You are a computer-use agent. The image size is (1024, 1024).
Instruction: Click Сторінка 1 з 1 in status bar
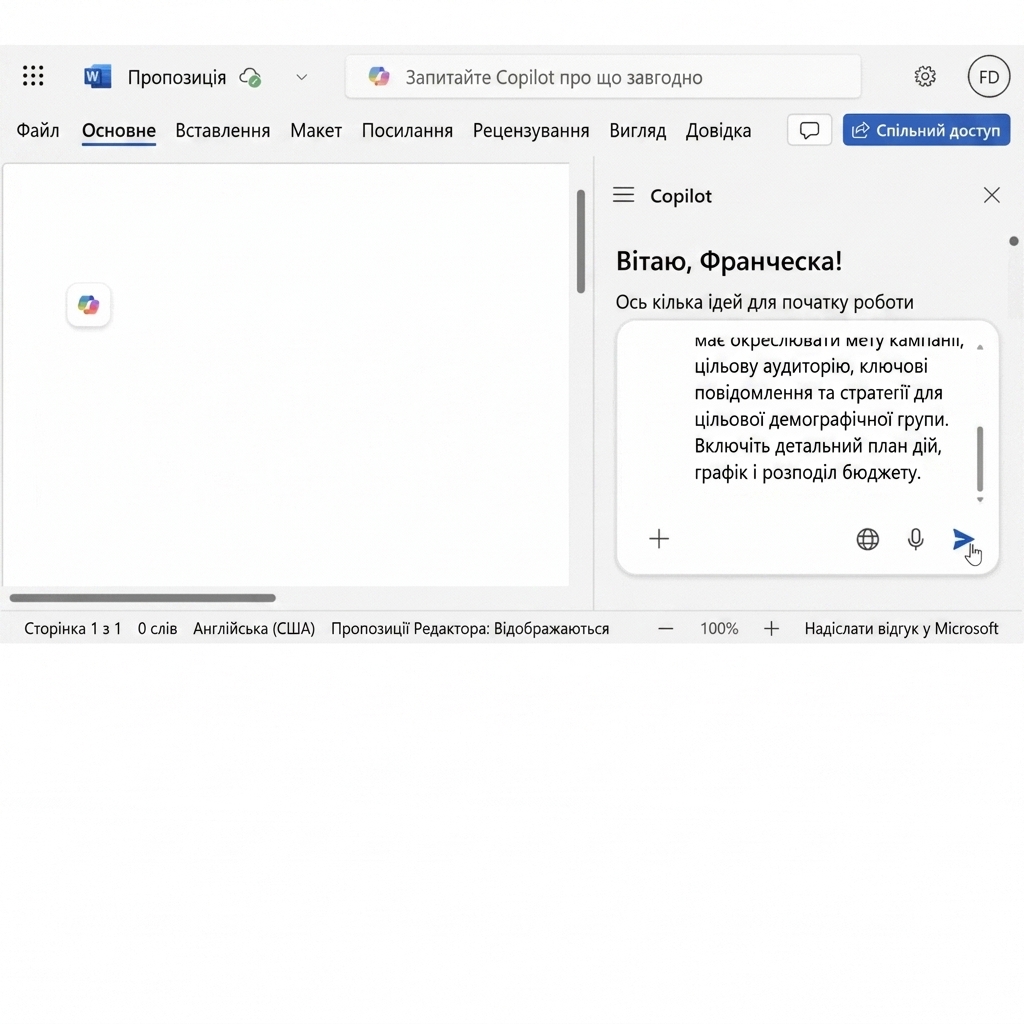[72, 628]
